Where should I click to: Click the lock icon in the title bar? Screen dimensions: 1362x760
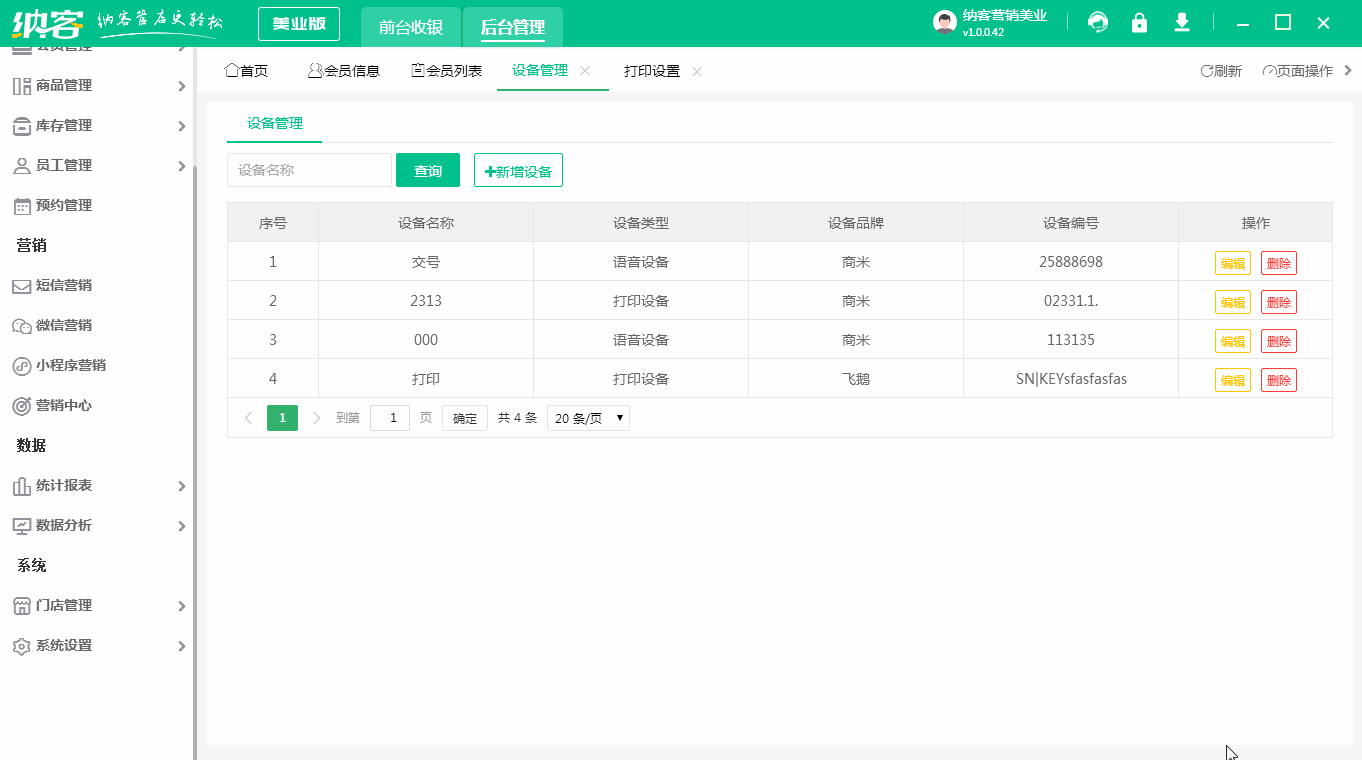click(x=1139, y=21)
